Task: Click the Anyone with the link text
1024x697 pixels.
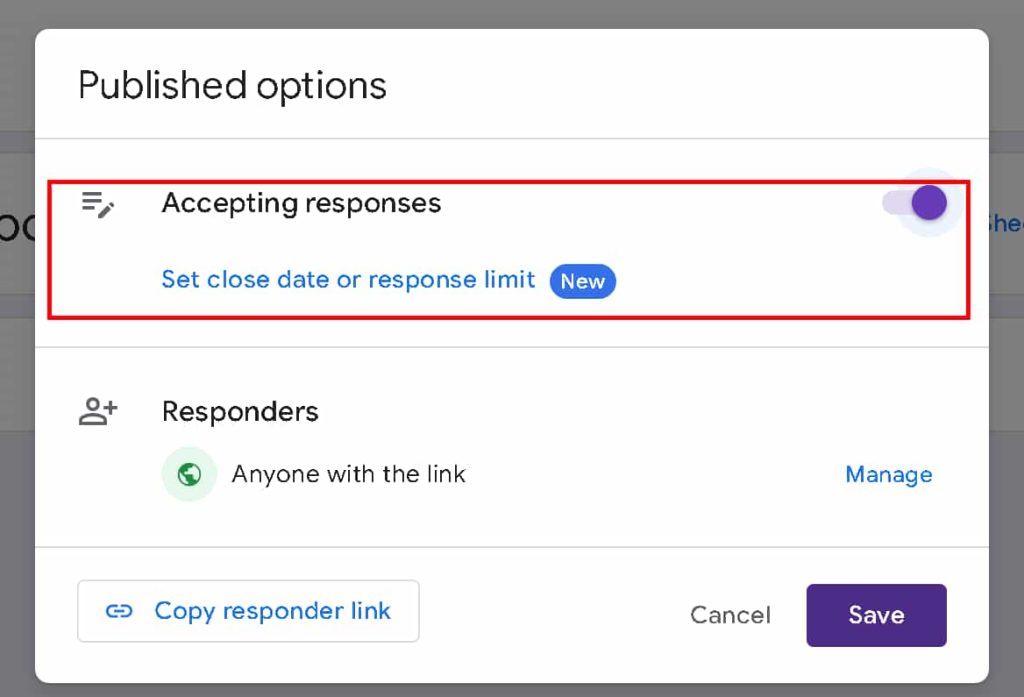Action: pos(349,474)
